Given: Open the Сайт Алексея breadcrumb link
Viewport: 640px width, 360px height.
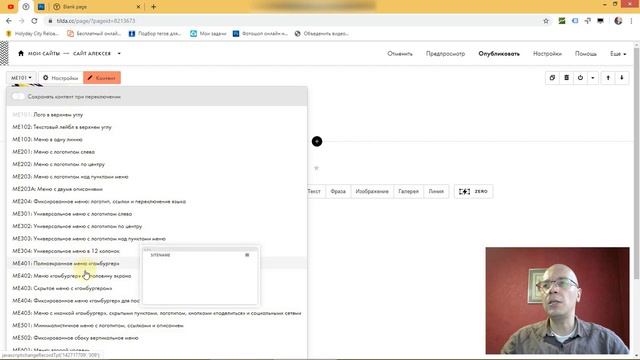Looking at the screenshot, I should point(92,53).
